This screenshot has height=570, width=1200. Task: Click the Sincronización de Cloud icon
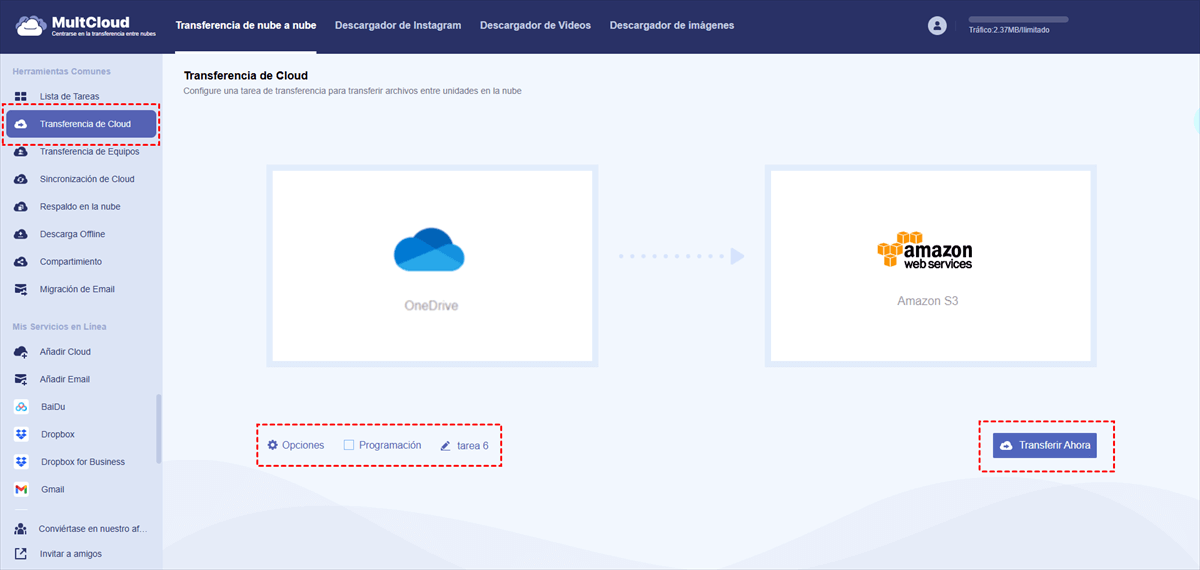click(x=20, y=179)
